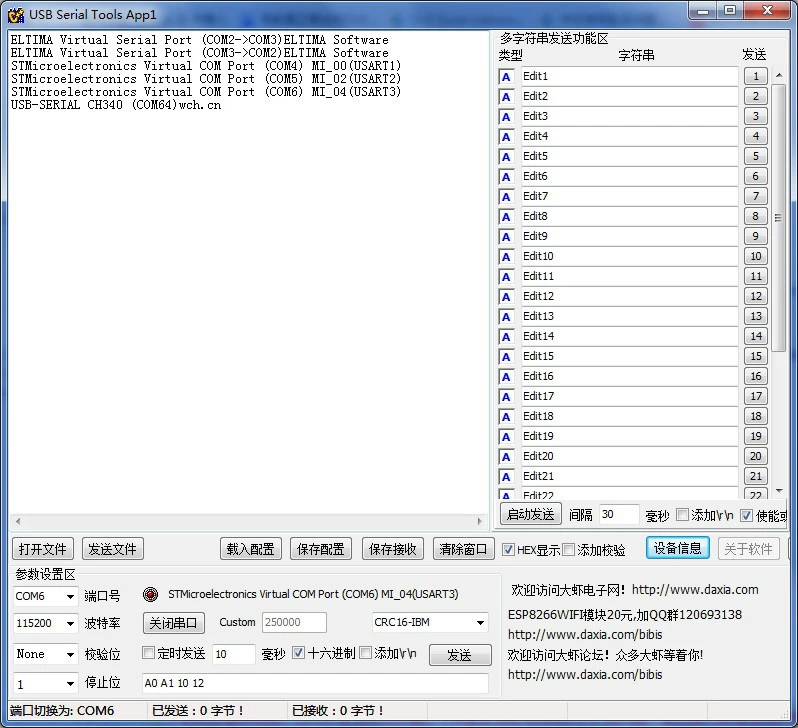This screenshot has width=798, height=728.
Task: Click the 'A' type icon beside Edit21
Action: pyautogui.click(x=506, y=477)
